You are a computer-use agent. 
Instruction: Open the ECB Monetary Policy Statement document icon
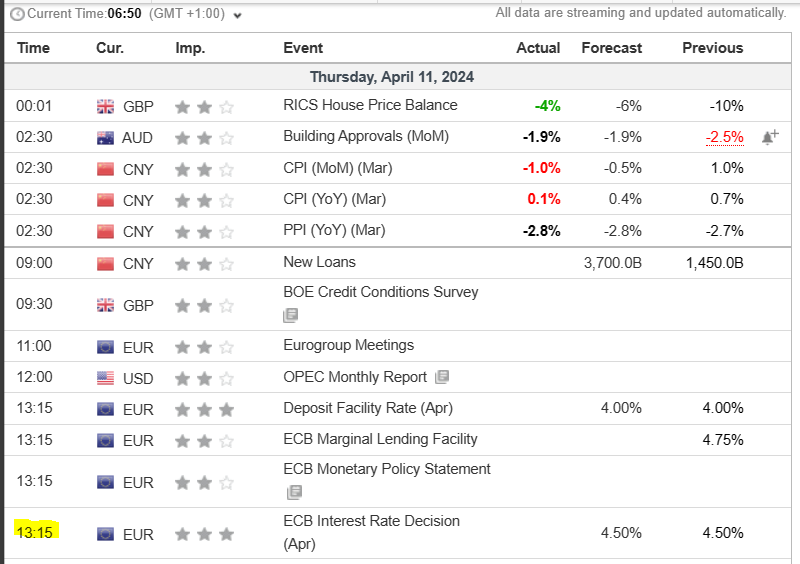click(294, 492)
